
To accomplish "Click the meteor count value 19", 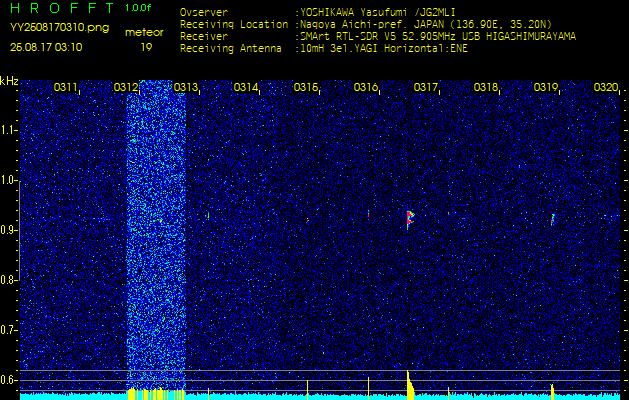I will coord(146,47).
